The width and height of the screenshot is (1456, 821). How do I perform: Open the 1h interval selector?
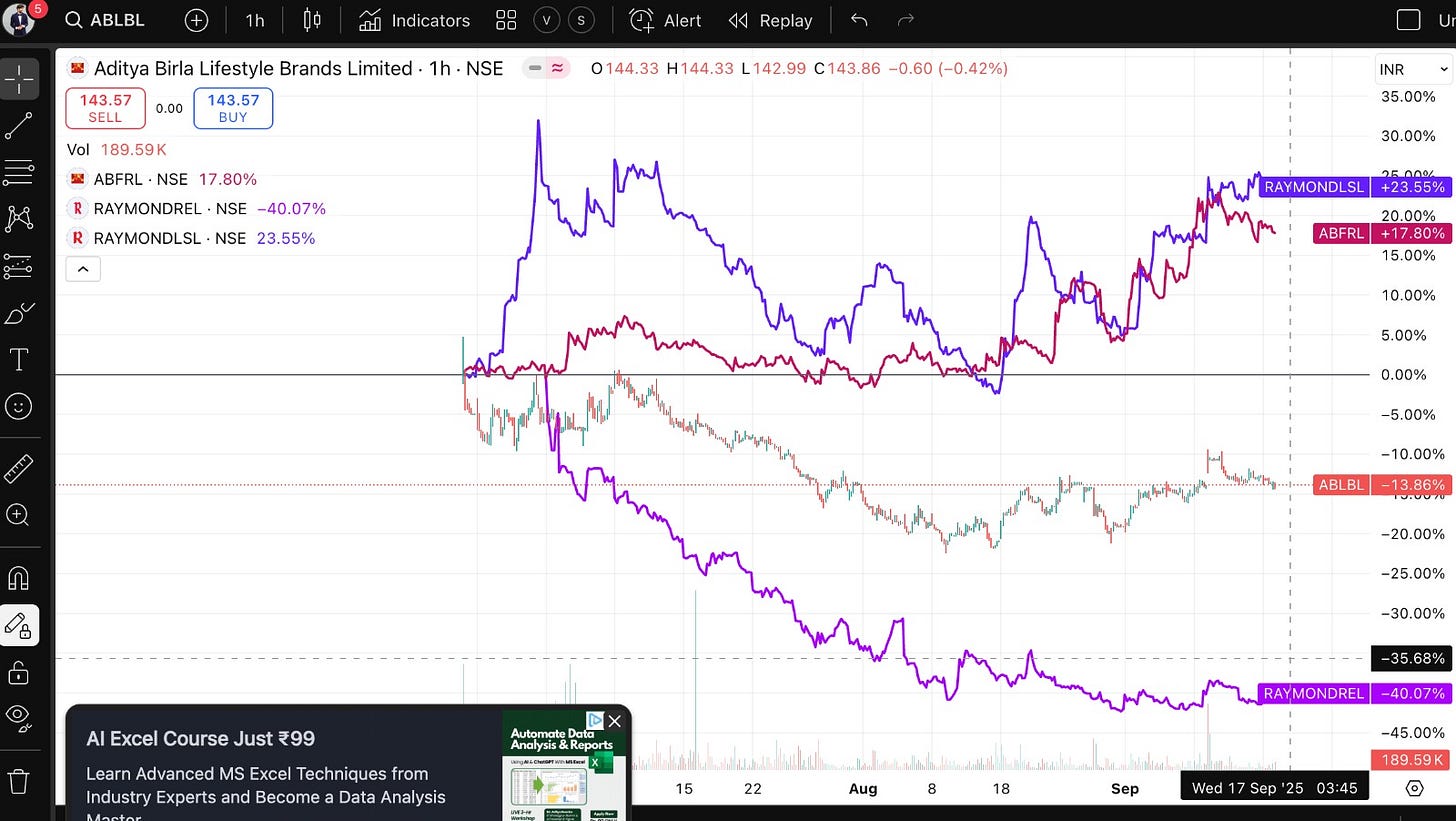click(255, 20)
